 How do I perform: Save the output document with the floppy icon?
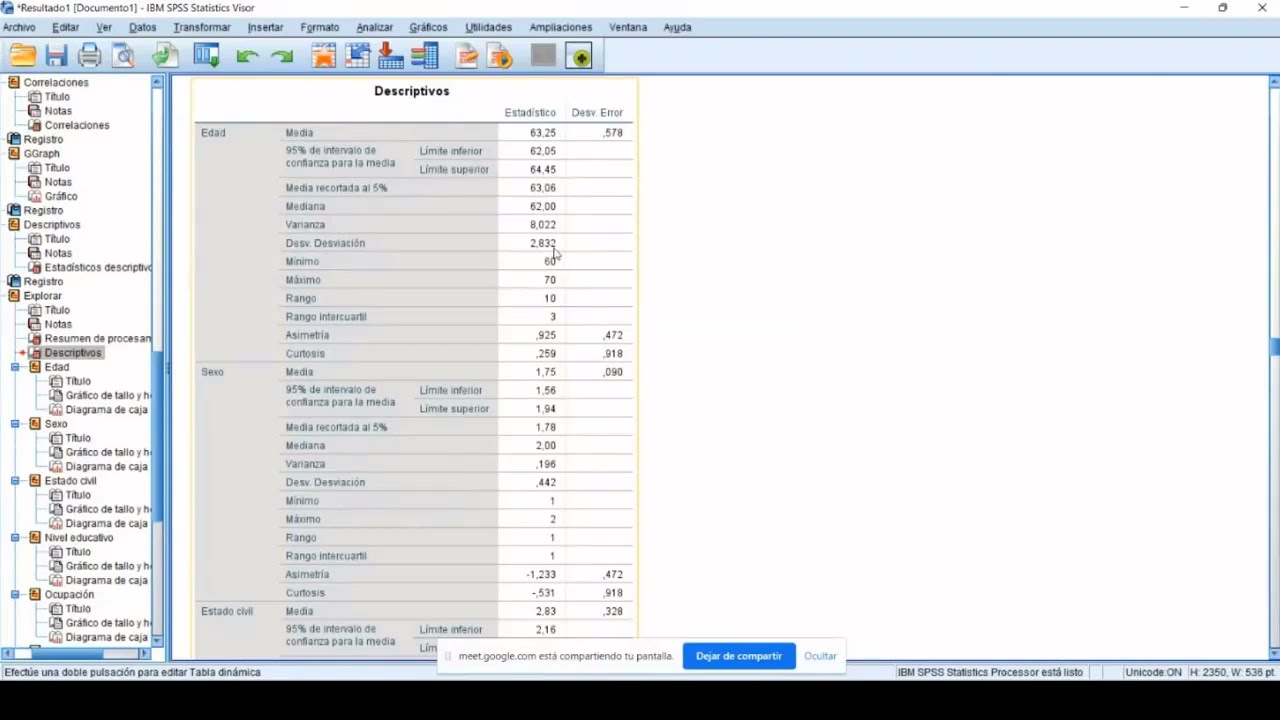pyautogui.click(x=56, y=56)
